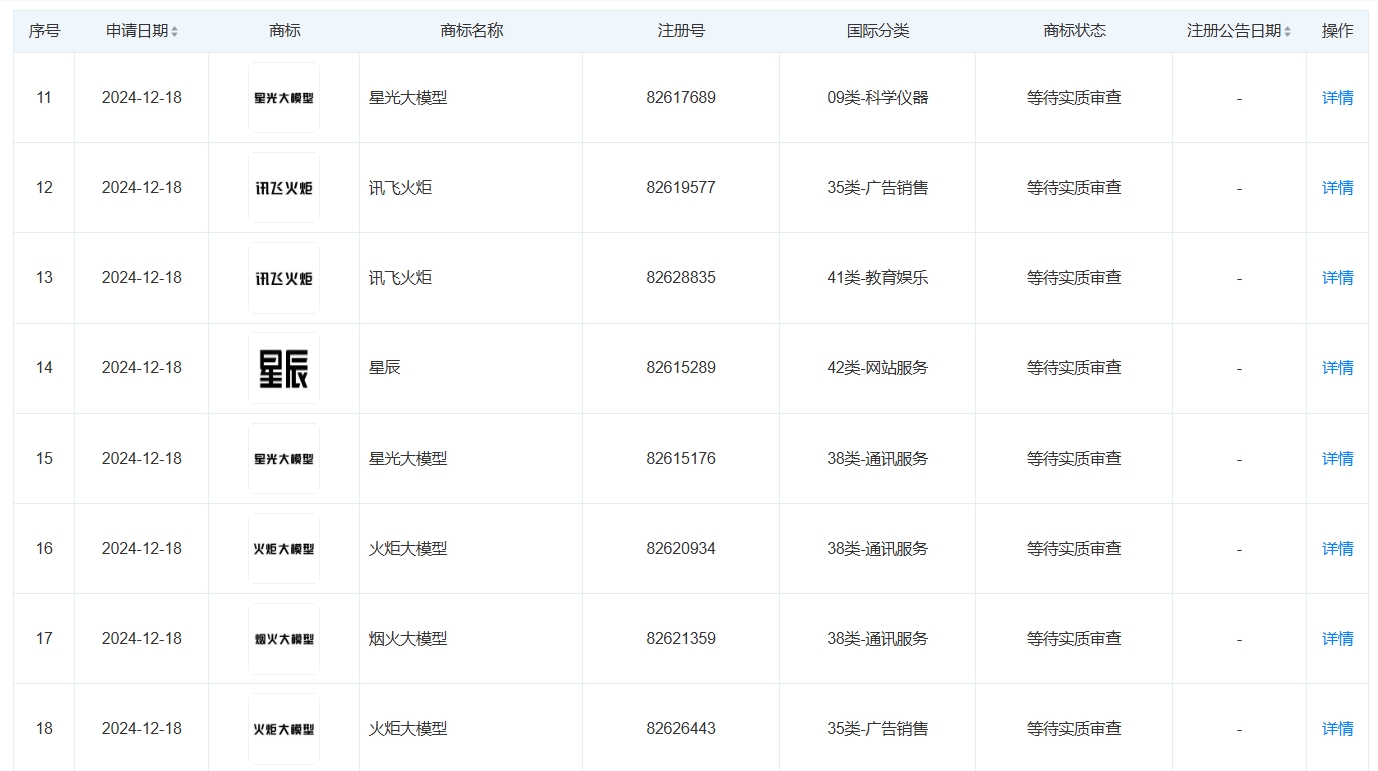This screenshot has width=1378, height=771.
Task: Open details for row 12 讯飞火炬
Action: pos(1337,187)
